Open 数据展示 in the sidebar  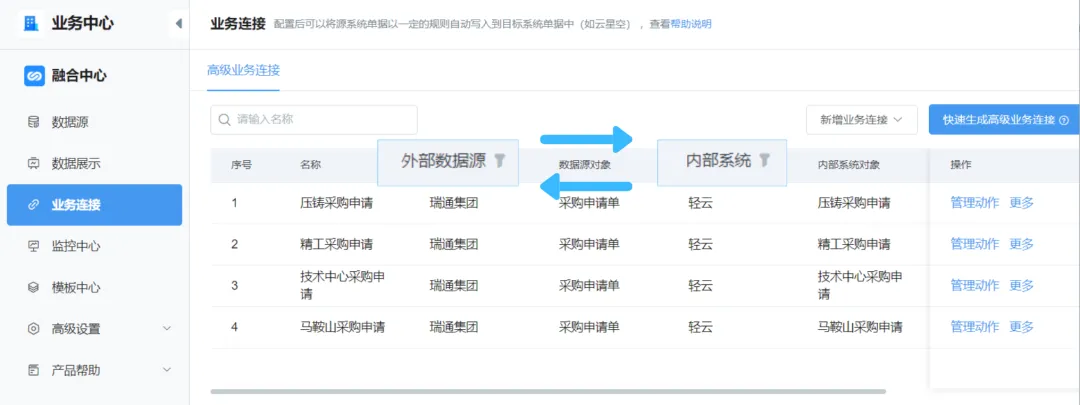pyautogui.click(x=76, y=163)
